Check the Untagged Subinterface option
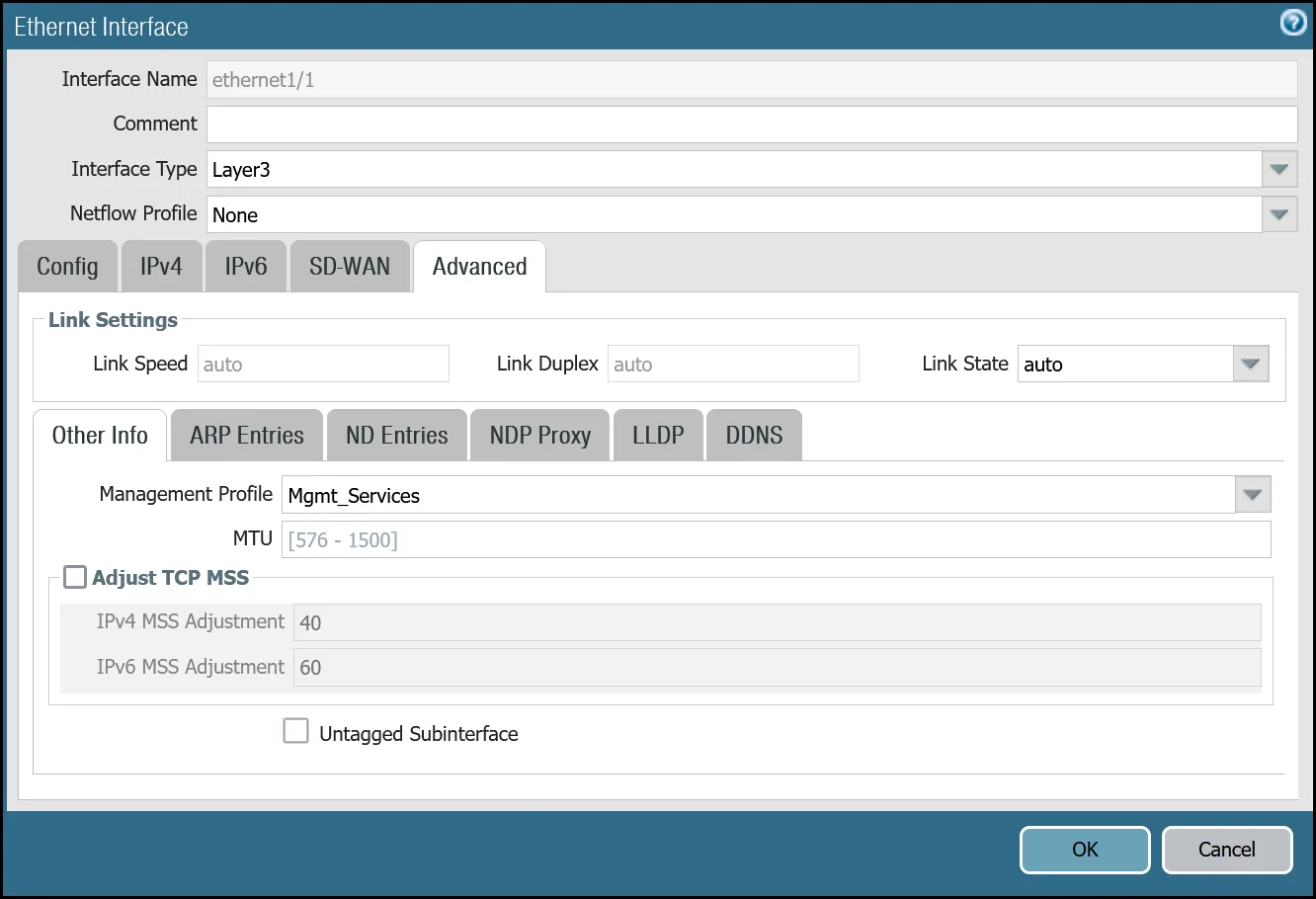This screenshot has width=1316, height=899. 295,730
